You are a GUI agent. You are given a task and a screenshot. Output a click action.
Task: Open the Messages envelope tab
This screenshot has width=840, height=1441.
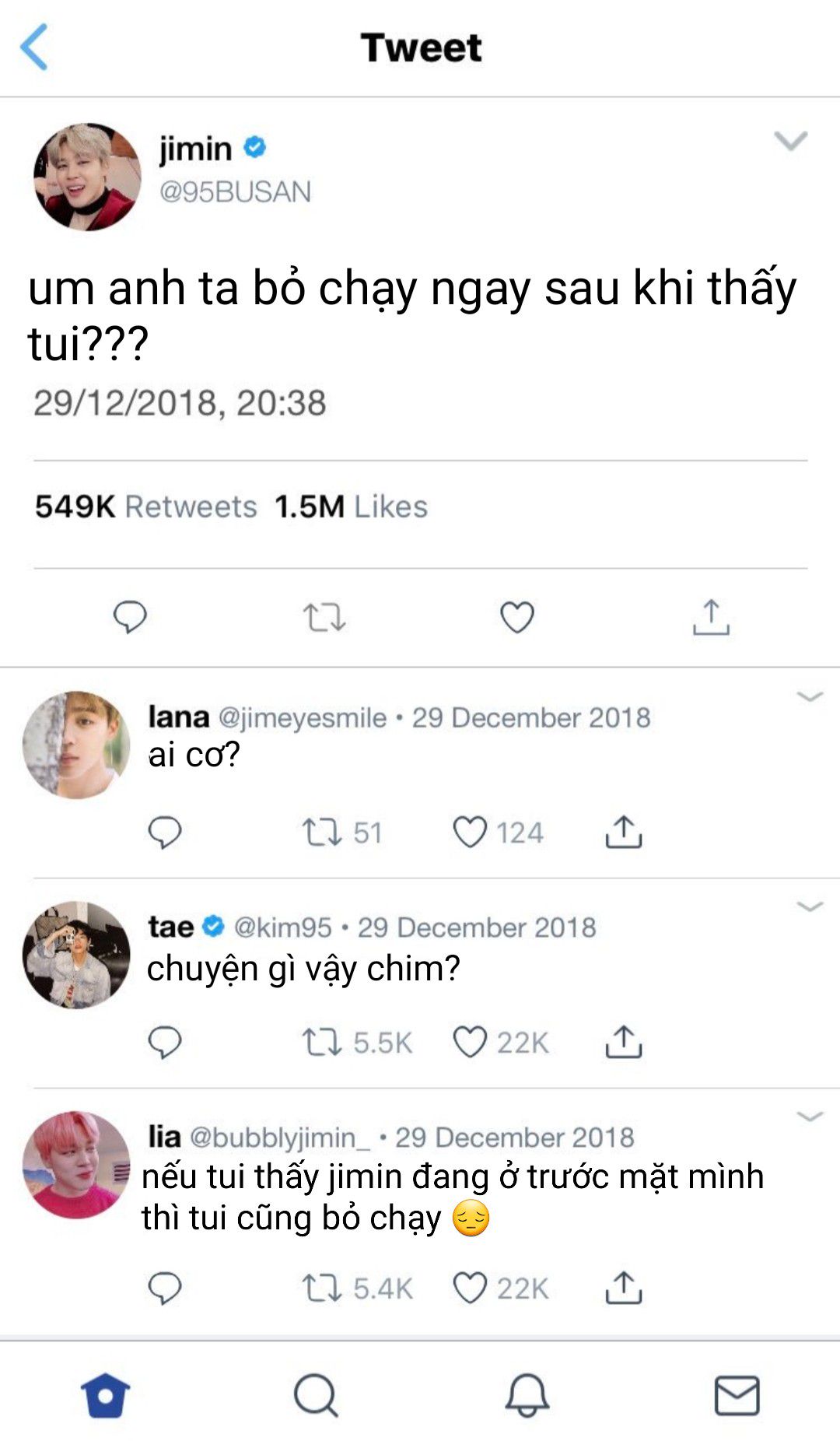(x=737, y=1395)
